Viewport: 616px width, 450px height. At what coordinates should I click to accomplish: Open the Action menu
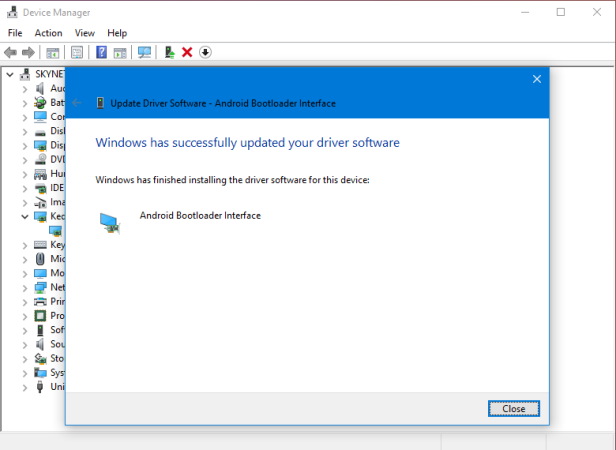click(x=48, y=33)
